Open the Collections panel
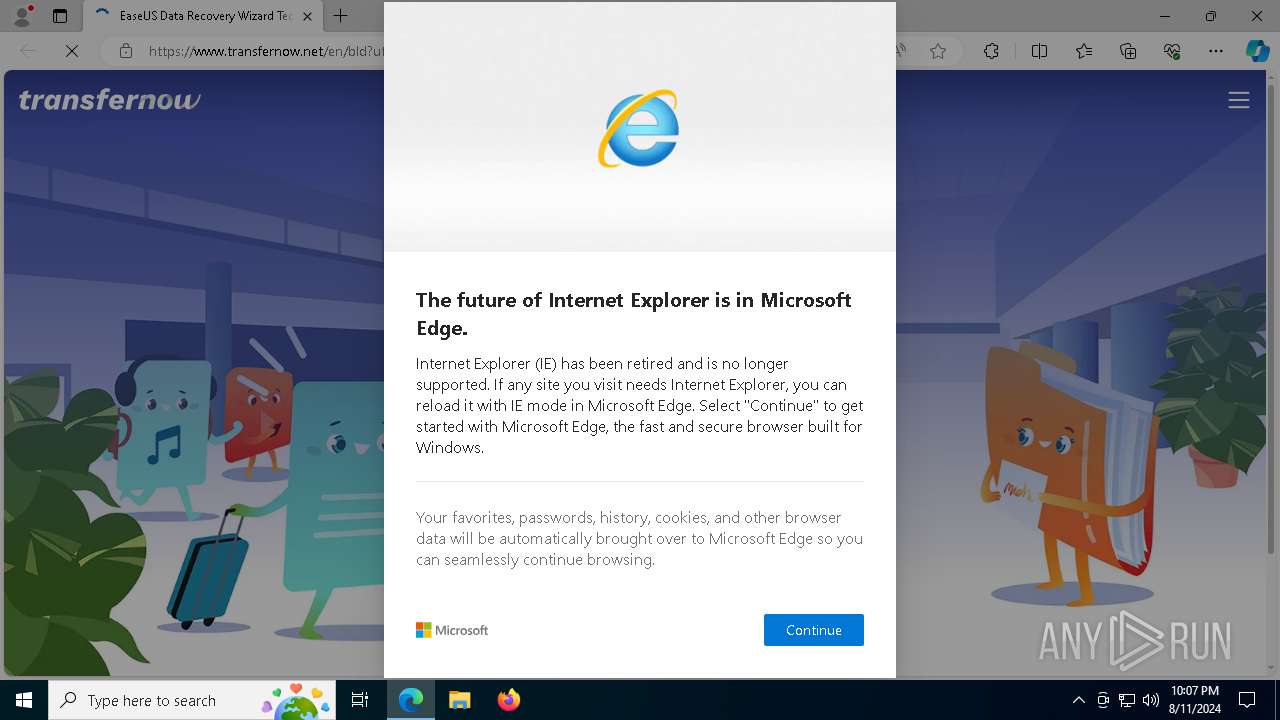The width and height of the screenshot is (1280, 720). click(x=1128, y=51)
